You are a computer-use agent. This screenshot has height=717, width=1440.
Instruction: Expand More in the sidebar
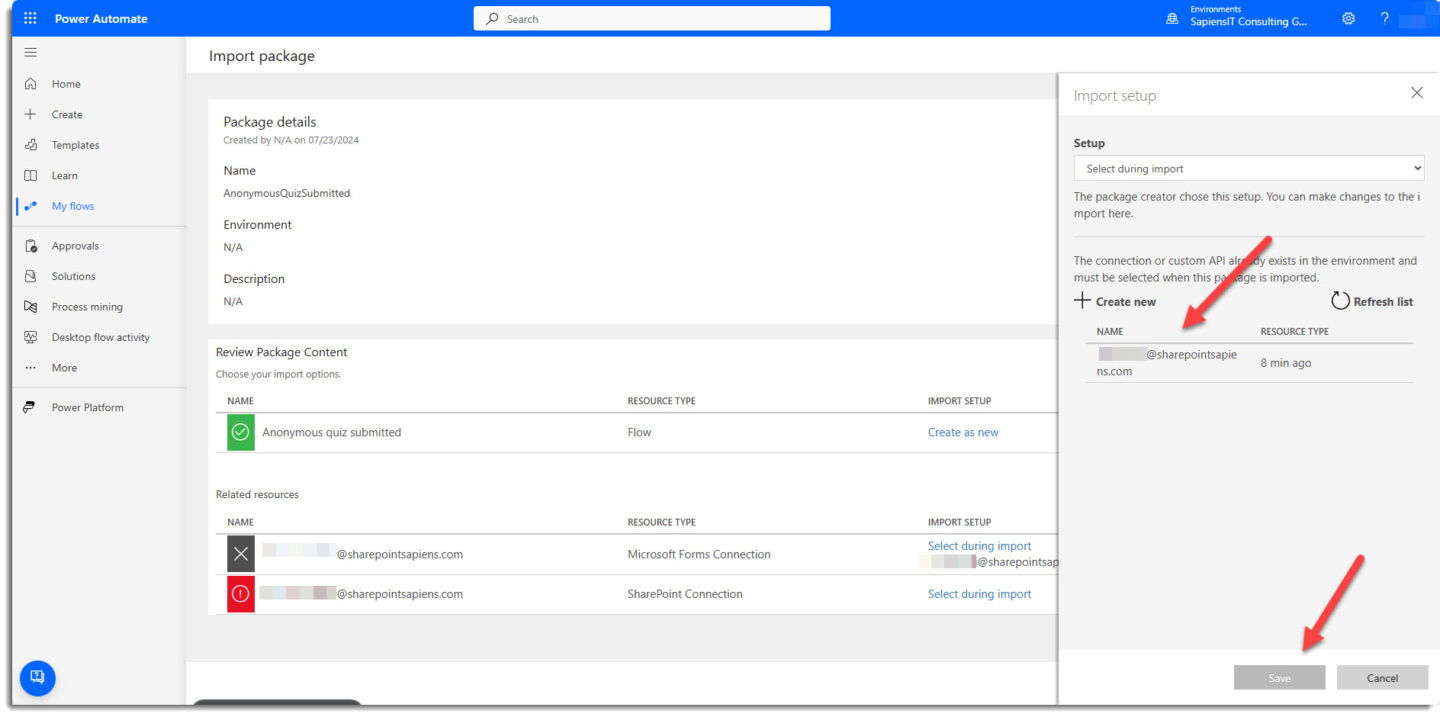[64, 368]
